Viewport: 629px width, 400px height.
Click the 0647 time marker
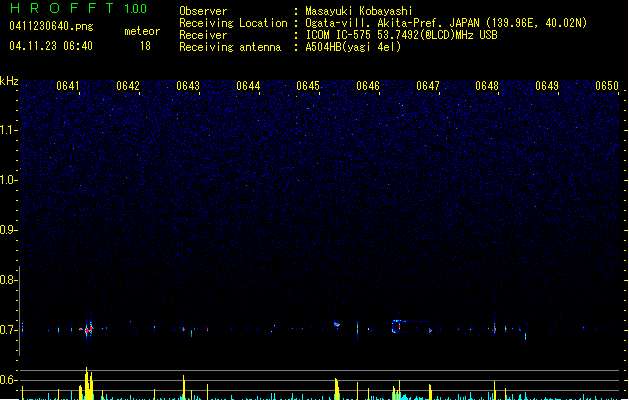coord(428,86)
